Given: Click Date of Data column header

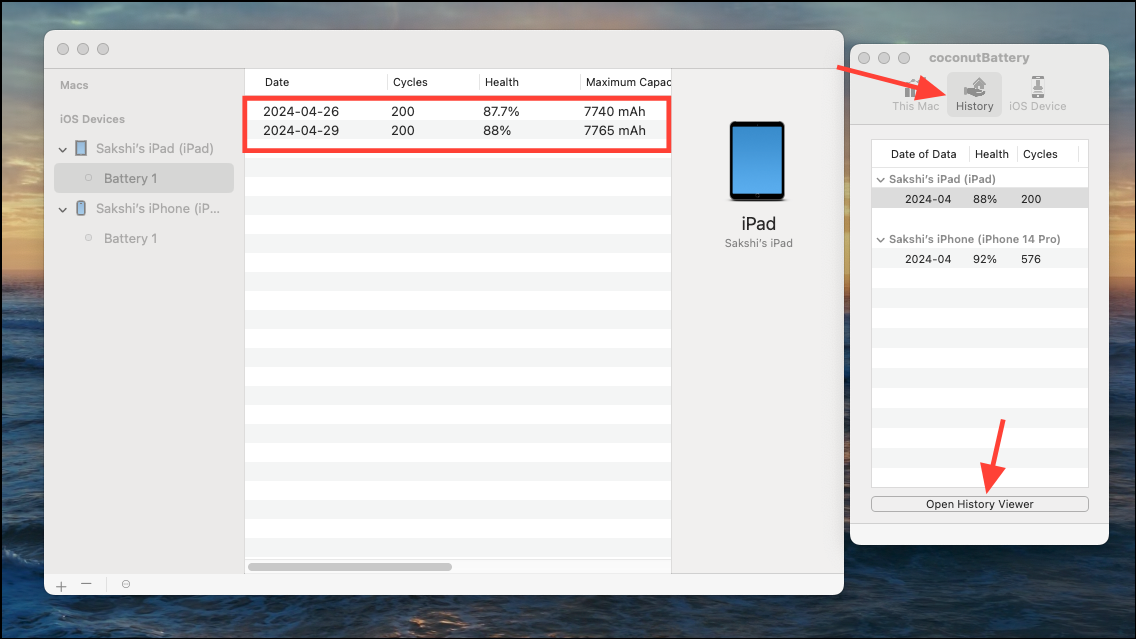Looking at the screenshot, I should point(923,154).
